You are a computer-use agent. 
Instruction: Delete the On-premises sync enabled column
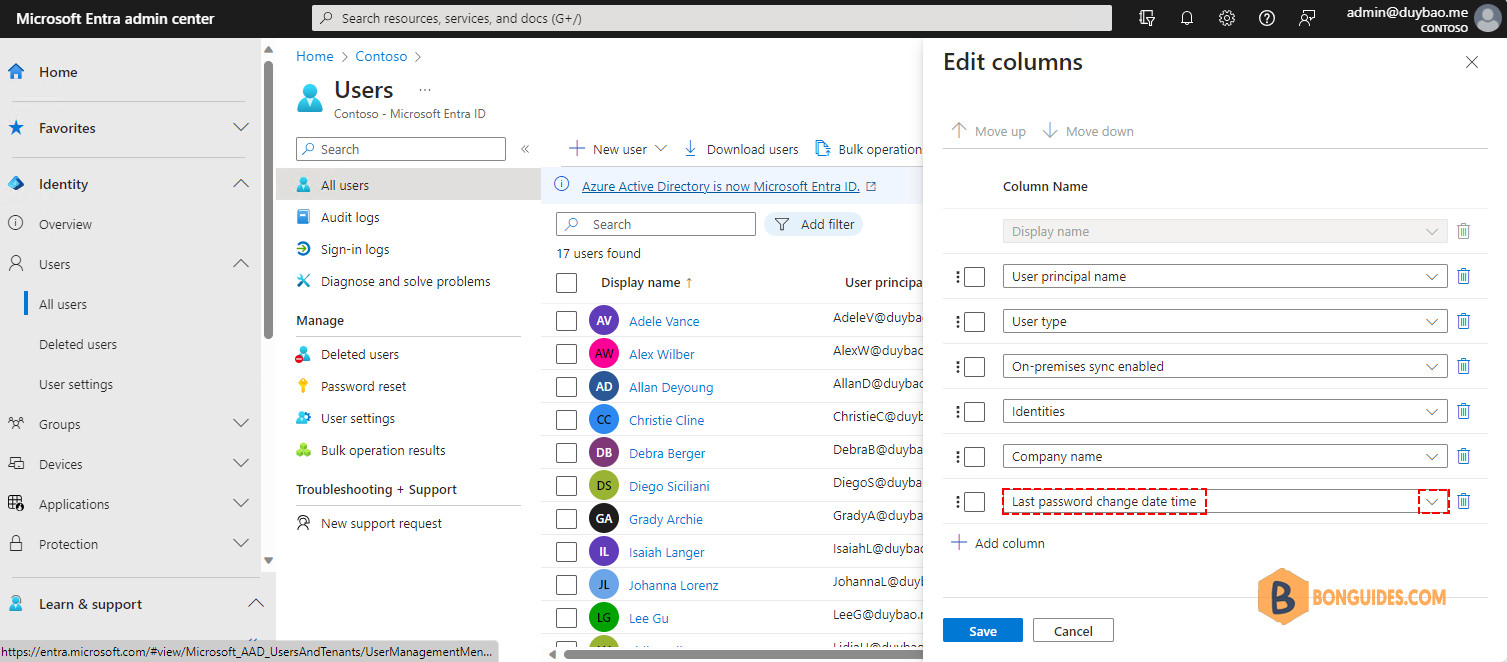click(1463, 366)
